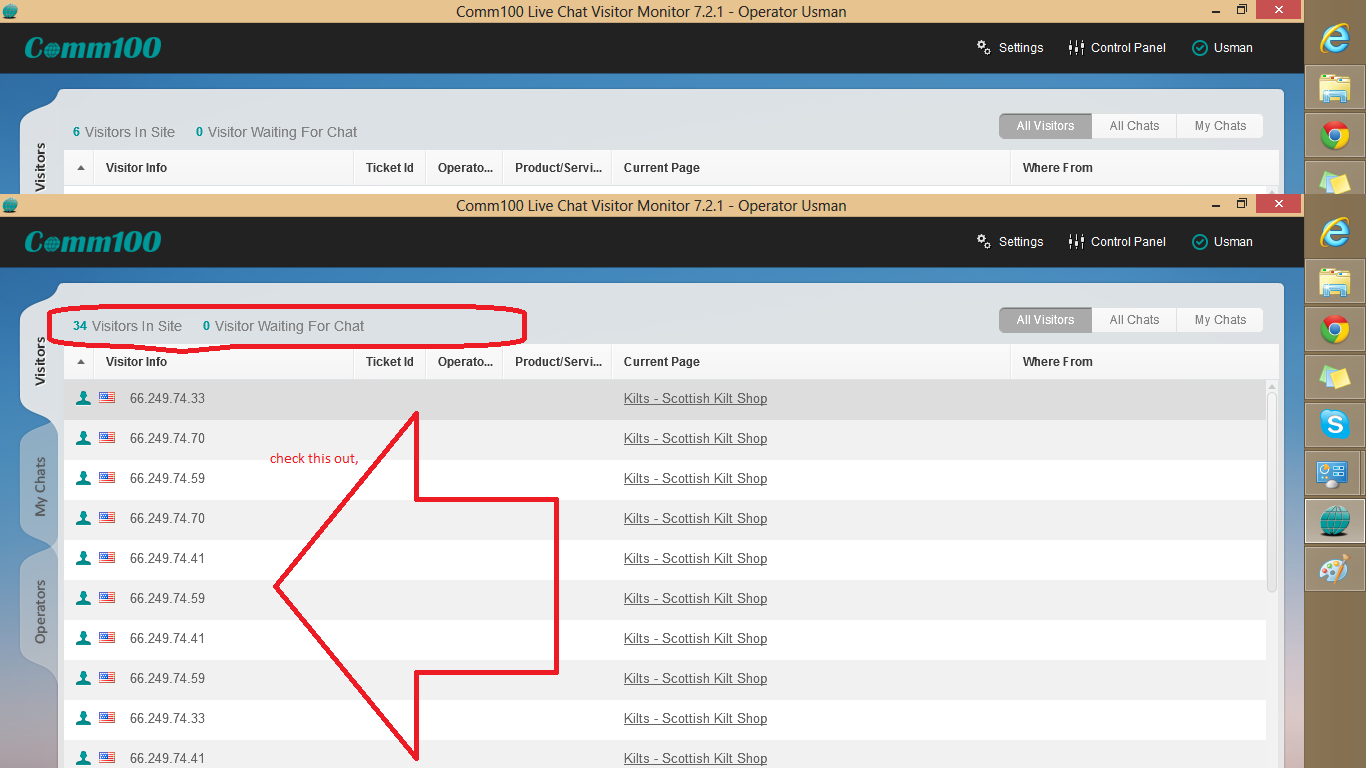Click the '34 Visitors In Site' counter
Screen dimensions: 1366x768
tap(127, 326)
